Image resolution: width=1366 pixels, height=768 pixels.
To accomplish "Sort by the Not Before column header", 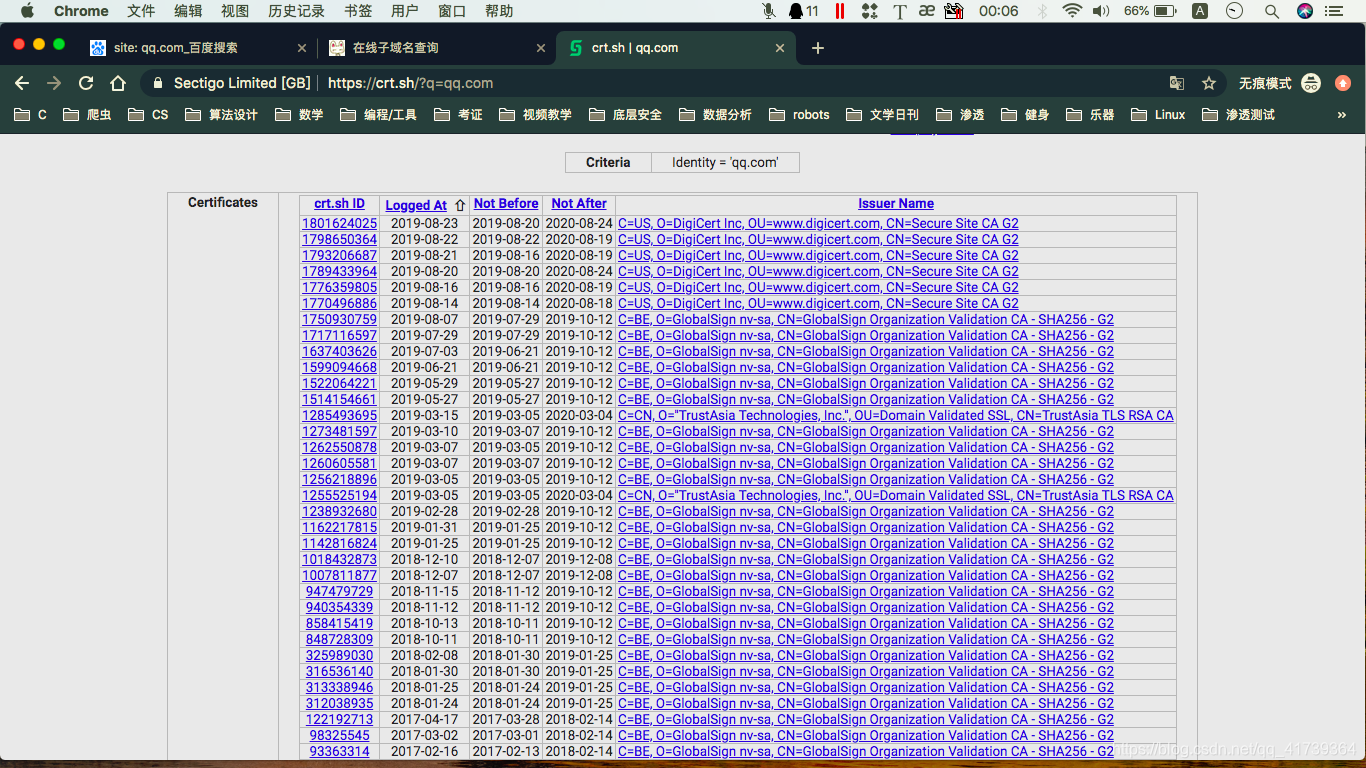I will pos(506,203).
